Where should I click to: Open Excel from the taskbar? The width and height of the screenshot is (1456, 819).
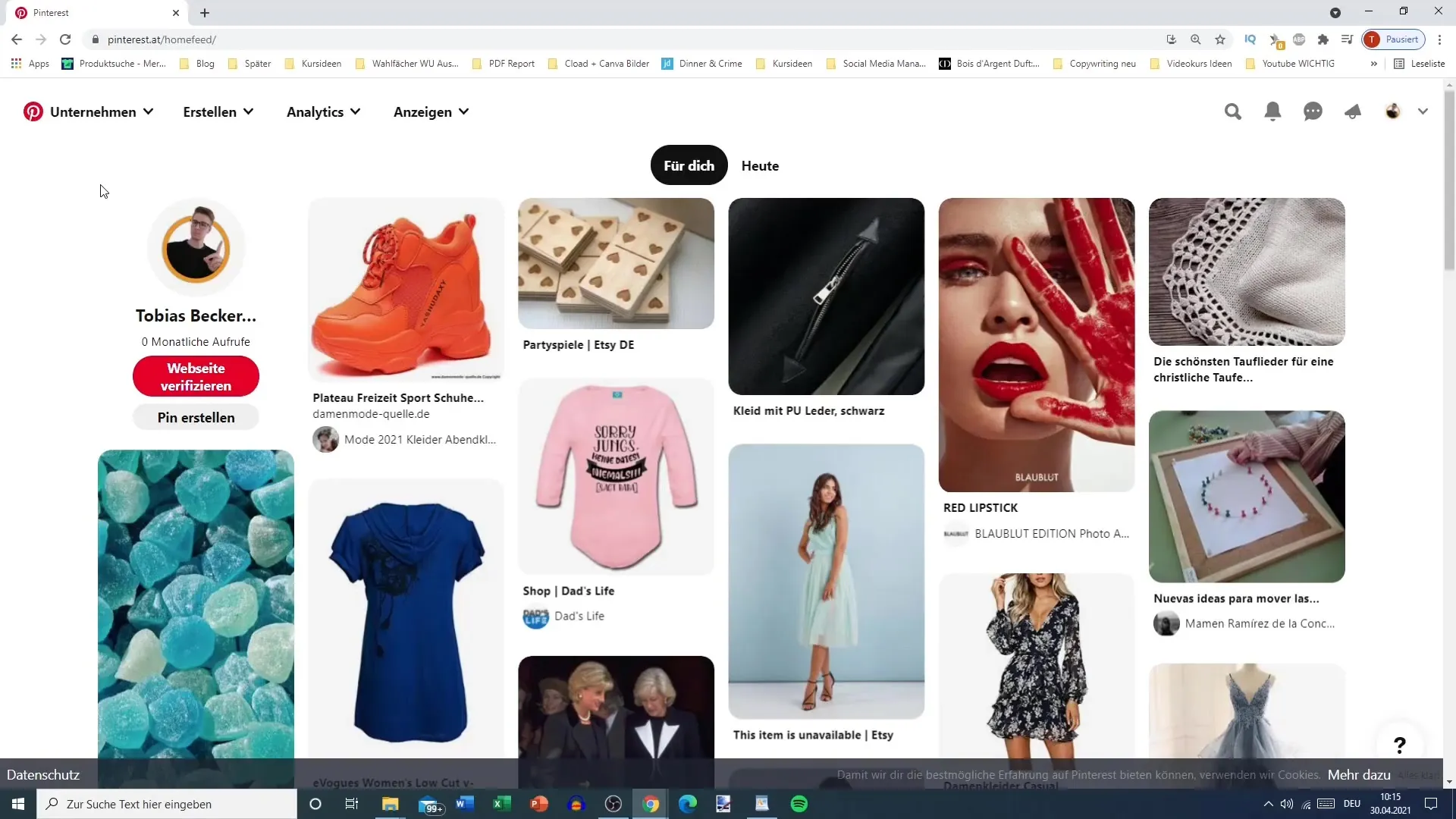click(501, 804)
